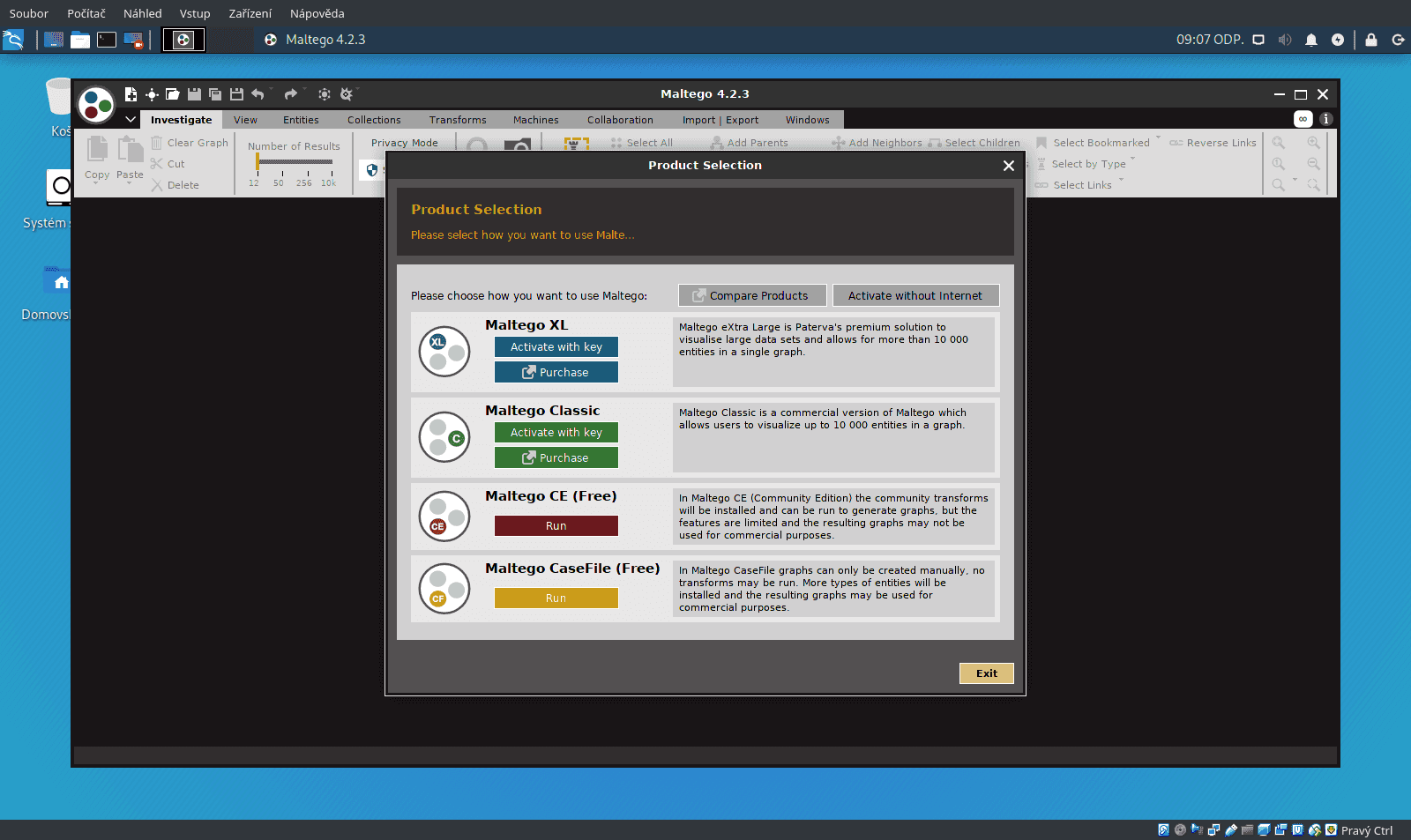Switch to the Investigate ribbon tab
Image resolution: width=1411 pixels, height=840 pixels.
click(182, 120)
